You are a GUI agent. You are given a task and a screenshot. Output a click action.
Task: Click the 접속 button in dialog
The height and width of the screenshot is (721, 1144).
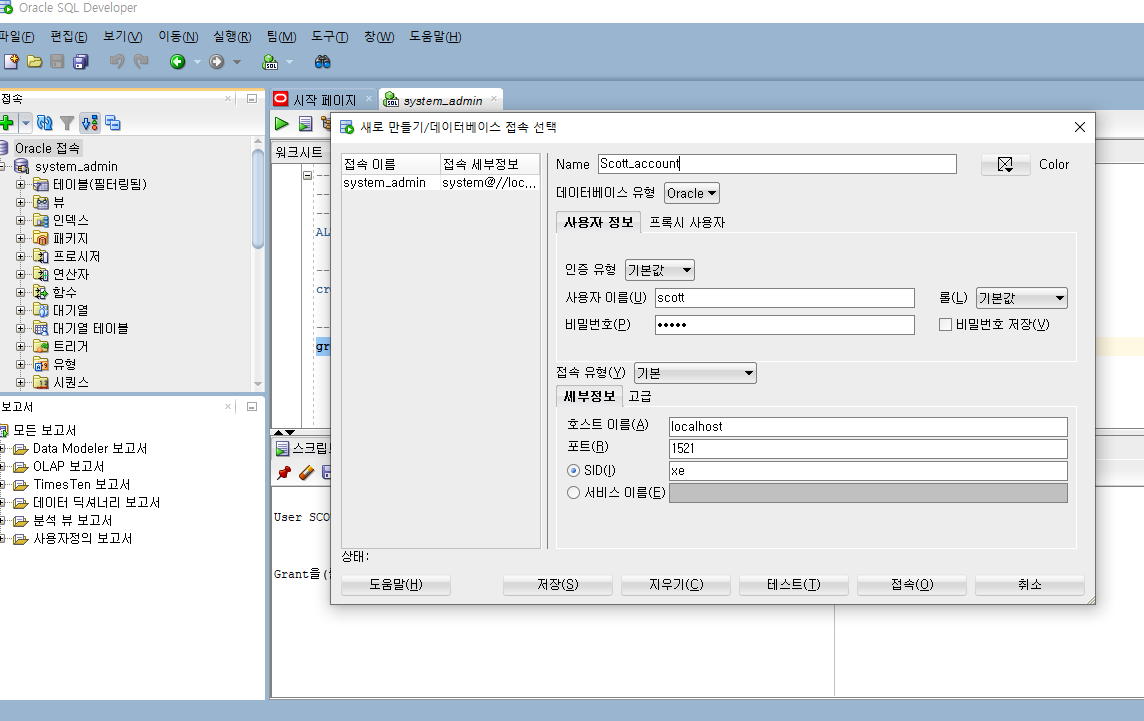click(x=912, y=585)
